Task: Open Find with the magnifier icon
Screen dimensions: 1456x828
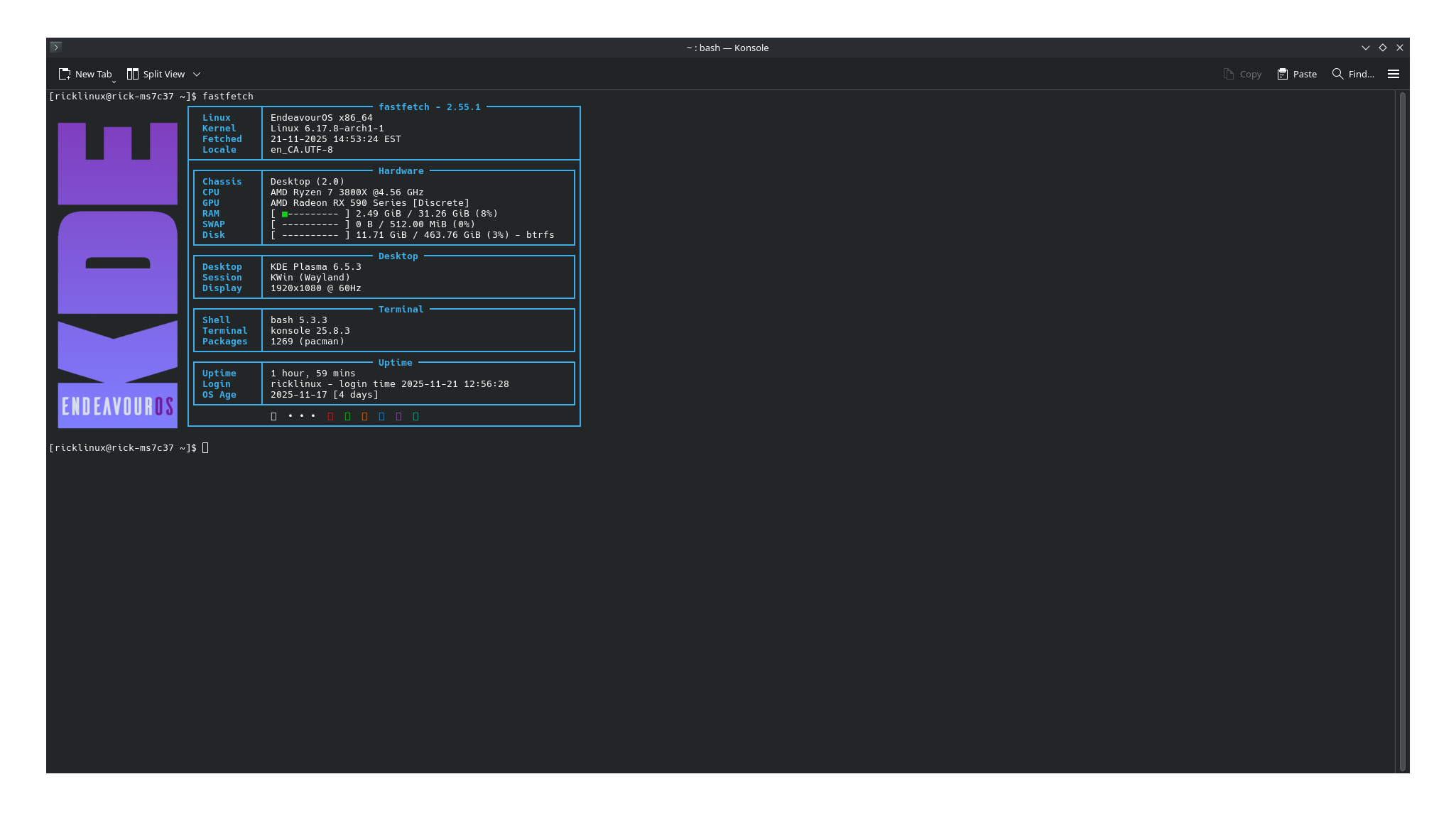Action: (x=1337, y=74)
